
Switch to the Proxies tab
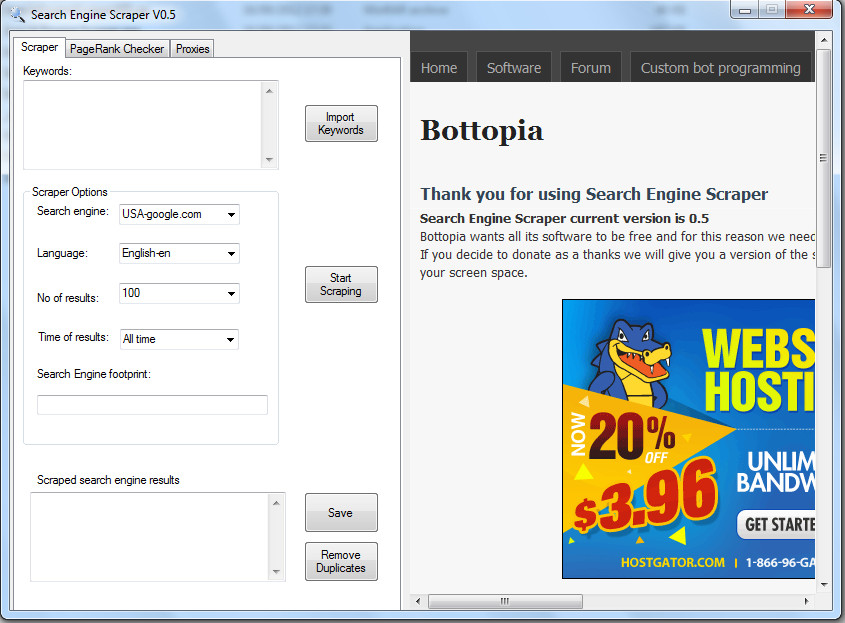(x=192, y=49)
